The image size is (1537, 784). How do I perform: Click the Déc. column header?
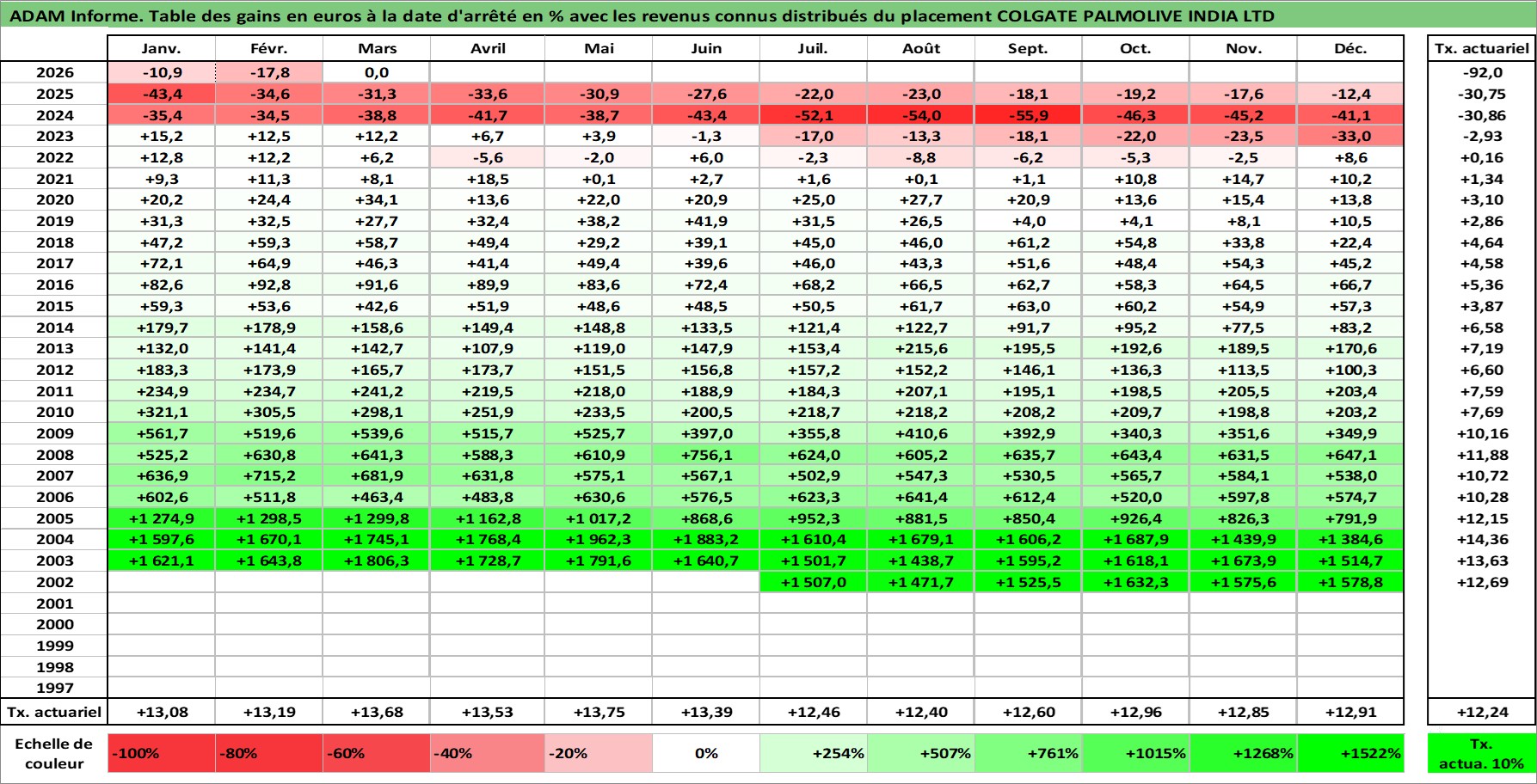[1350, 49]
